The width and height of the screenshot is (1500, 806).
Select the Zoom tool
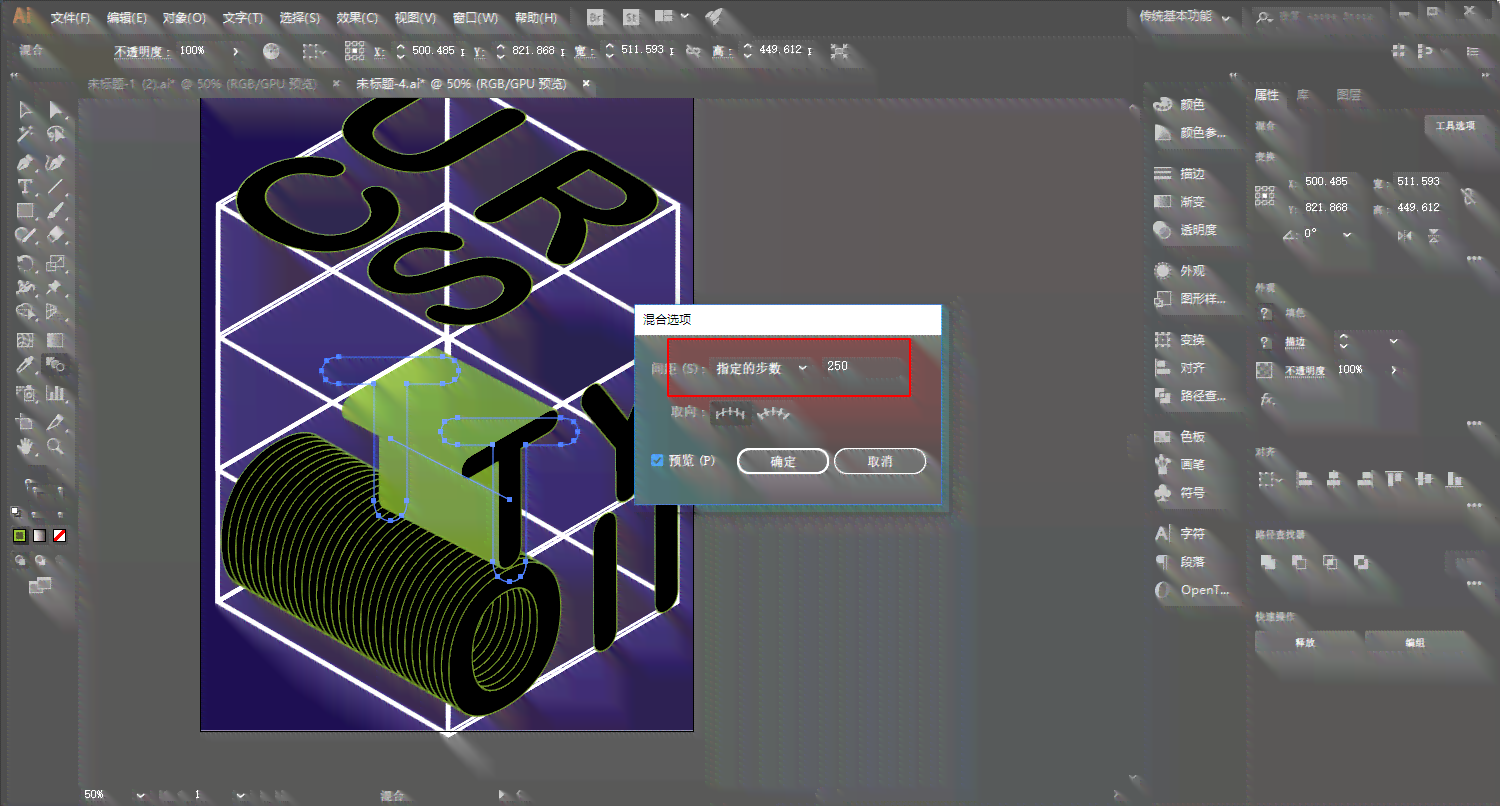[x=57, y=447]
